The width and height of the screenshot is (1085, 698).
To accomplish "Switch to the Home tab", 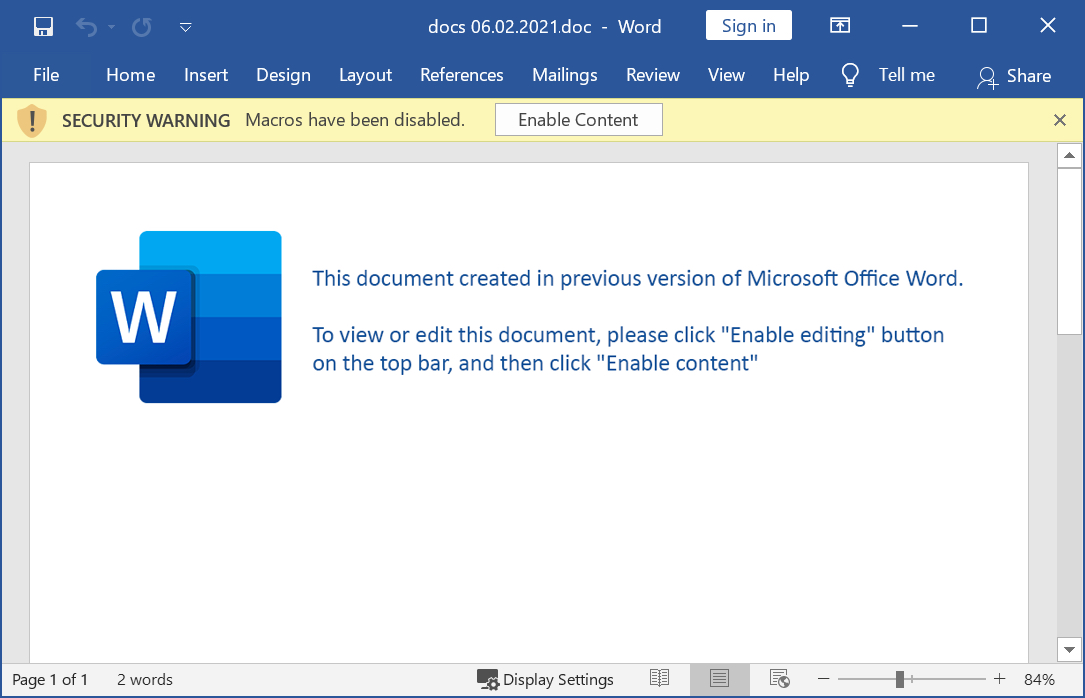I will 131,75.
